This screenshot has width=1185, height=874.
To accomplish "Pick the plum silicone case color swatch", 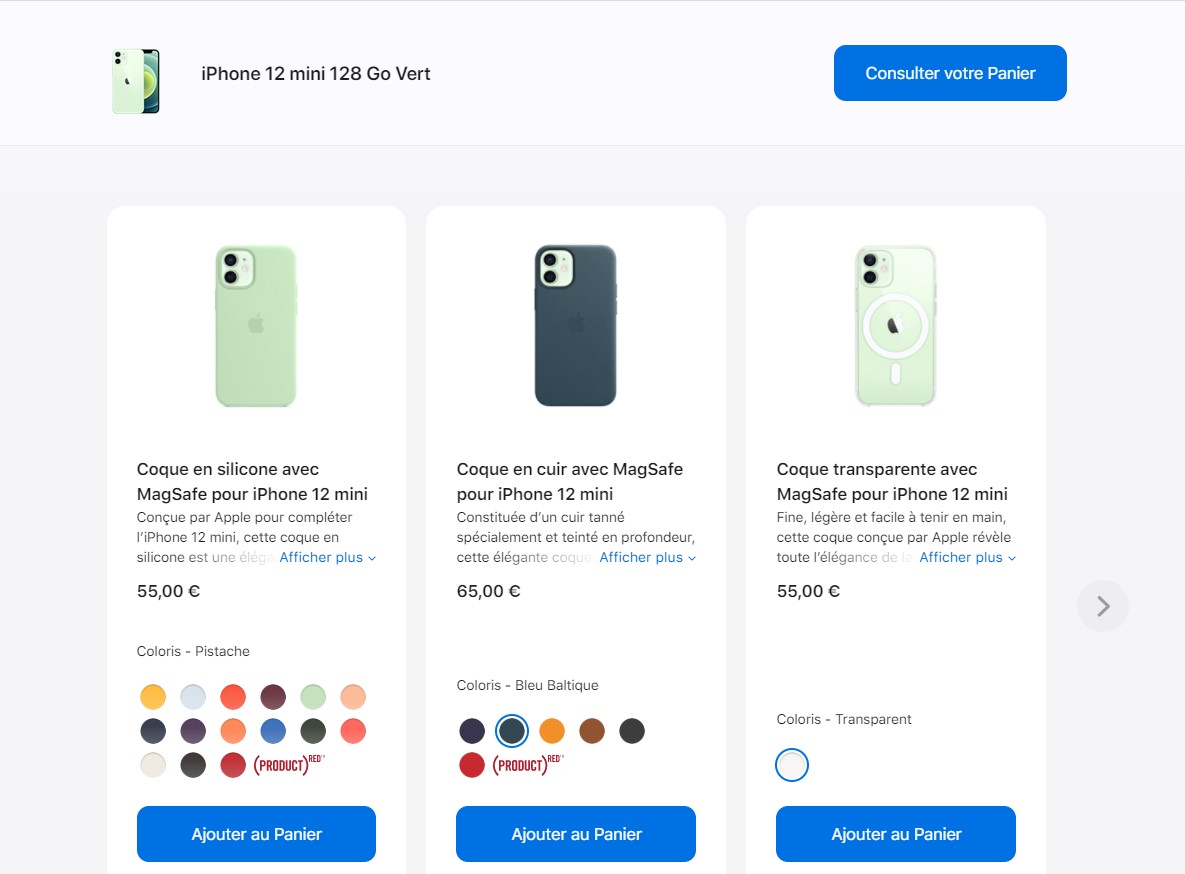I will [x=273, y=697].
